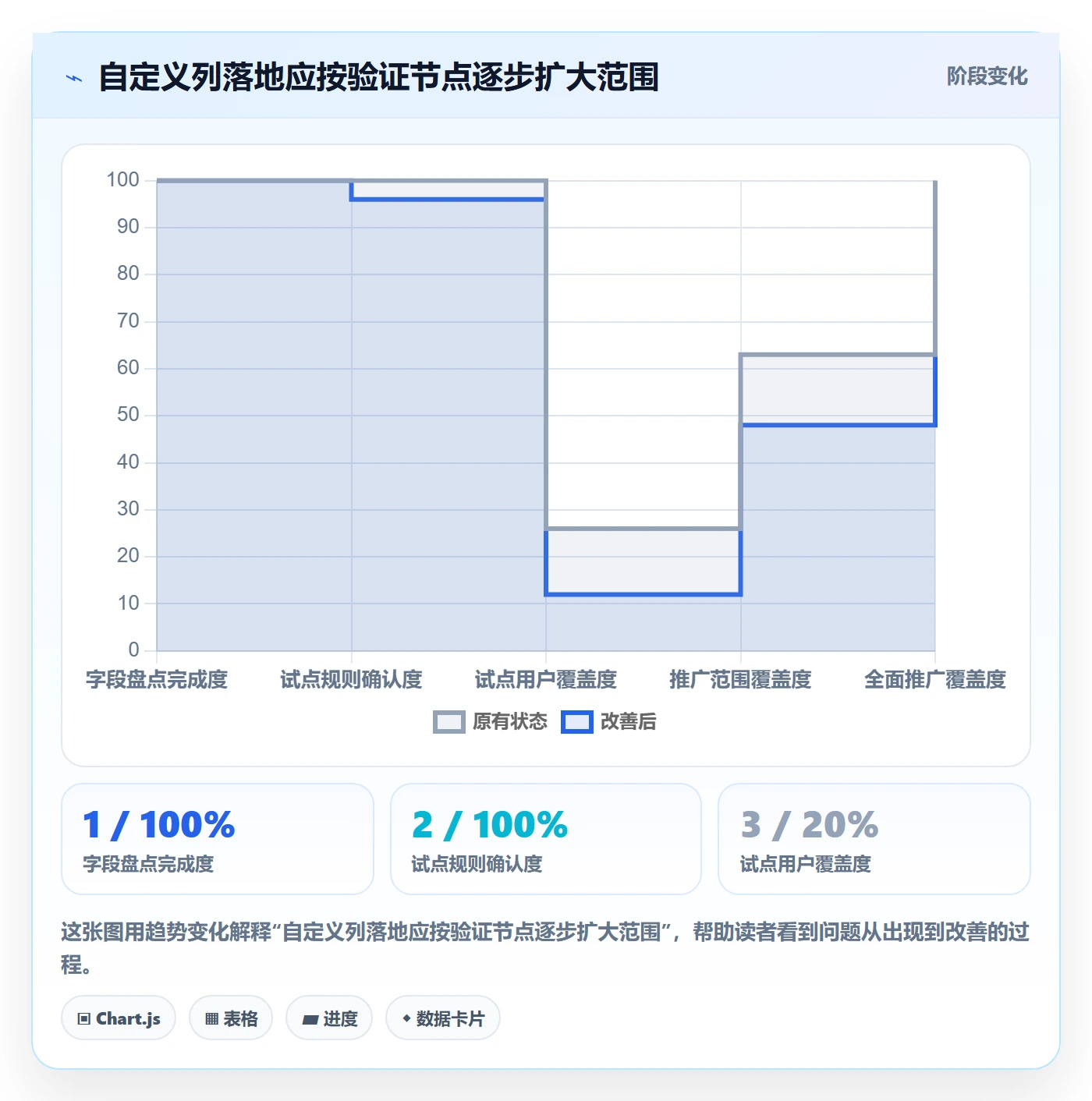The image size is (1092, 1101).
Task: Select the 数据卡片 tag chip
Action: (x=443, y=1018)
